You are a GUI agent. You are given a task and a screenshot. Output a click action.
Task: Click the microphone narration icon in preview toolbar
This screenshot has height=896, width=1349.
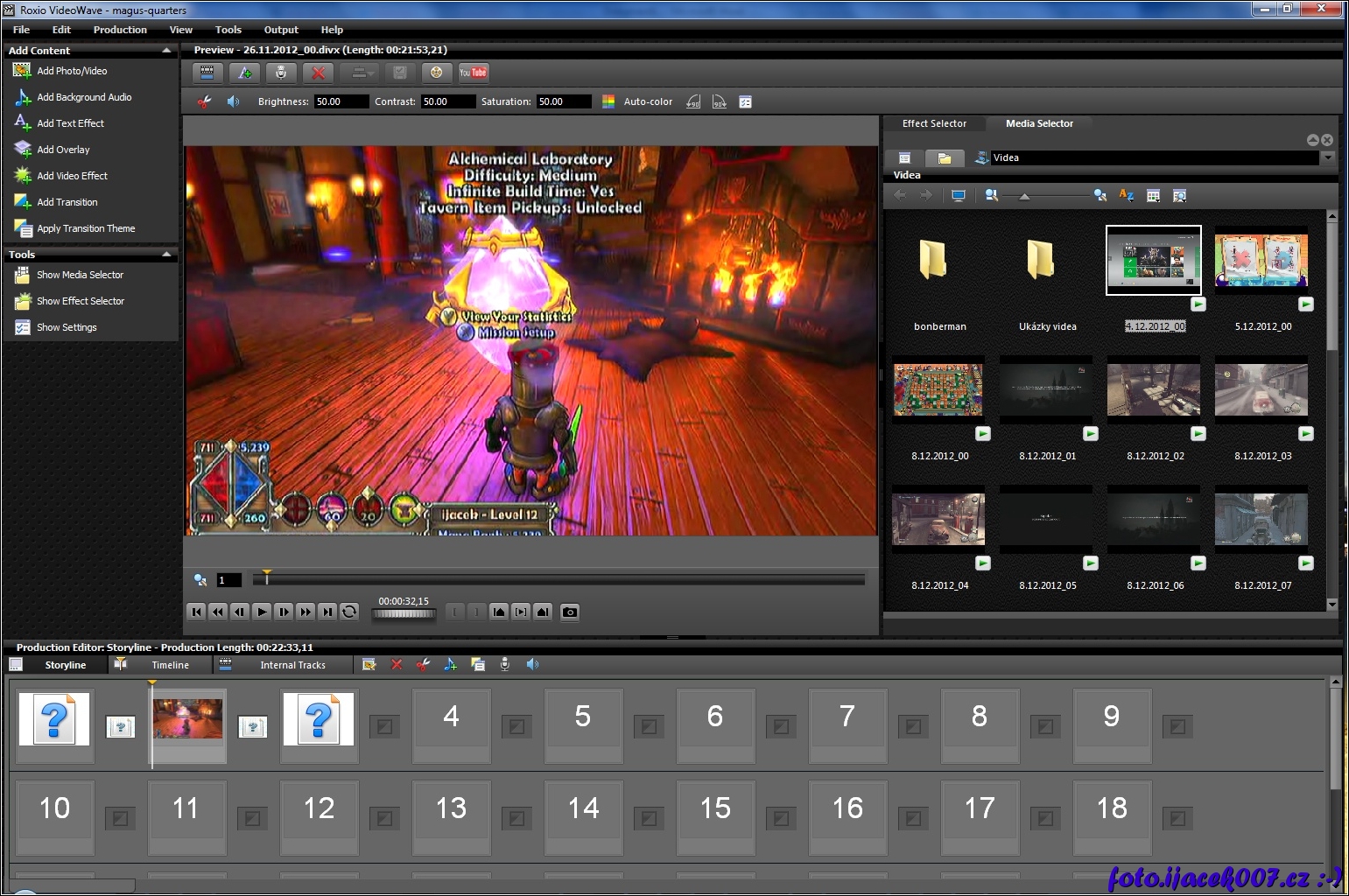point(281,73)
